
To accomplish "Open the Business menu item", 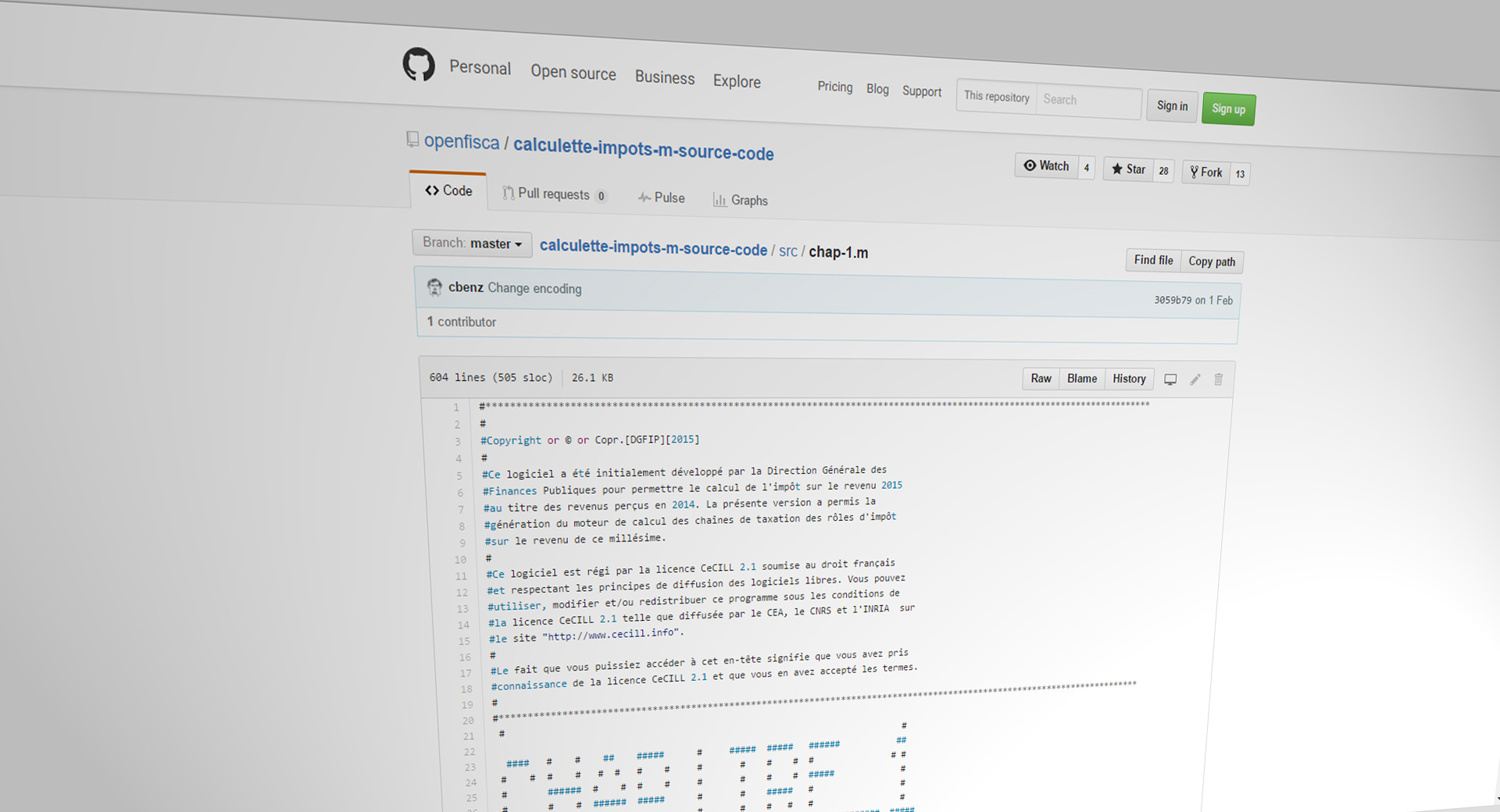I will (665, 77).
